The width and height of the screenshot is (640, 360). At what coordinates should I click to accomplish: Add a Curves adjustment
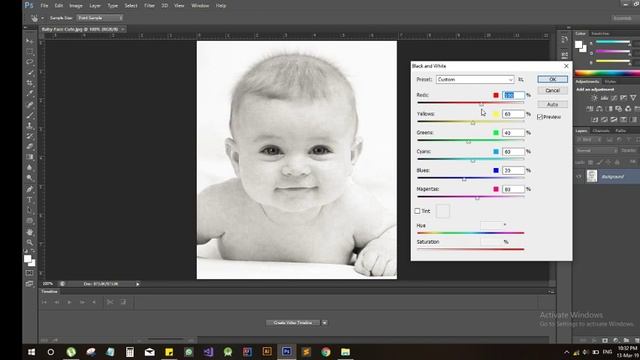pos(614,98)
